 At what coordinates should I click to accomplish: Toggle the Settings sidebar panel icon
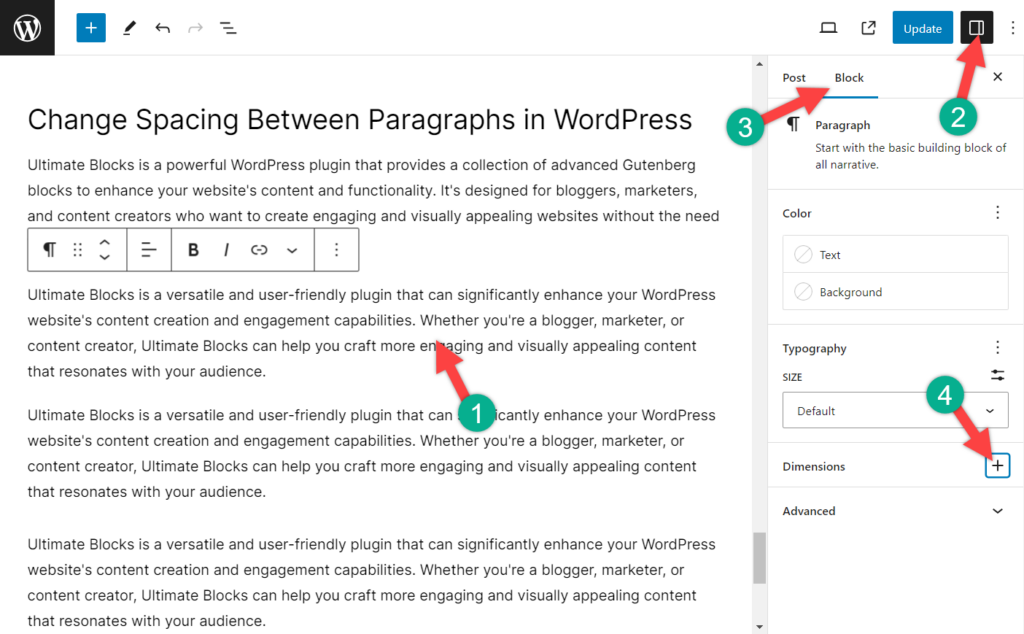[x=976, y=27]
